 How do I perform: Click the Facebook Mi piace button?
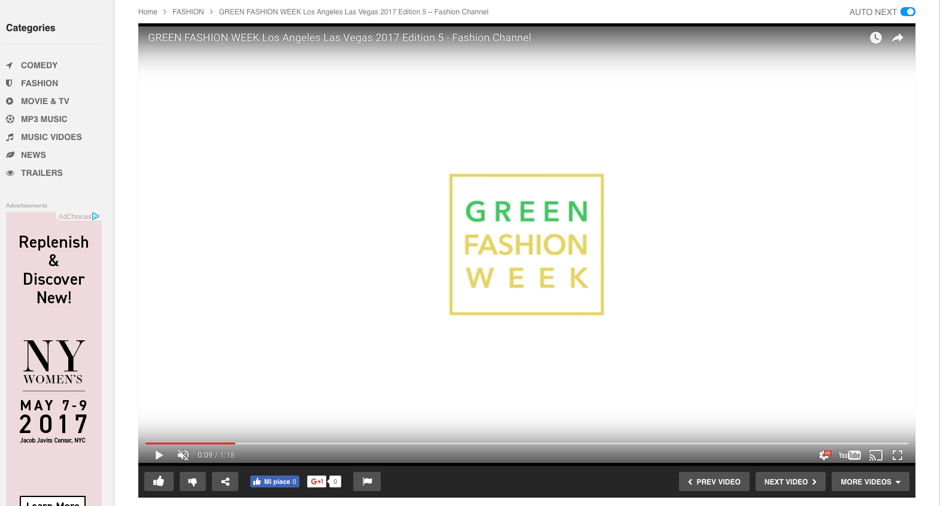tap(275, 481)
